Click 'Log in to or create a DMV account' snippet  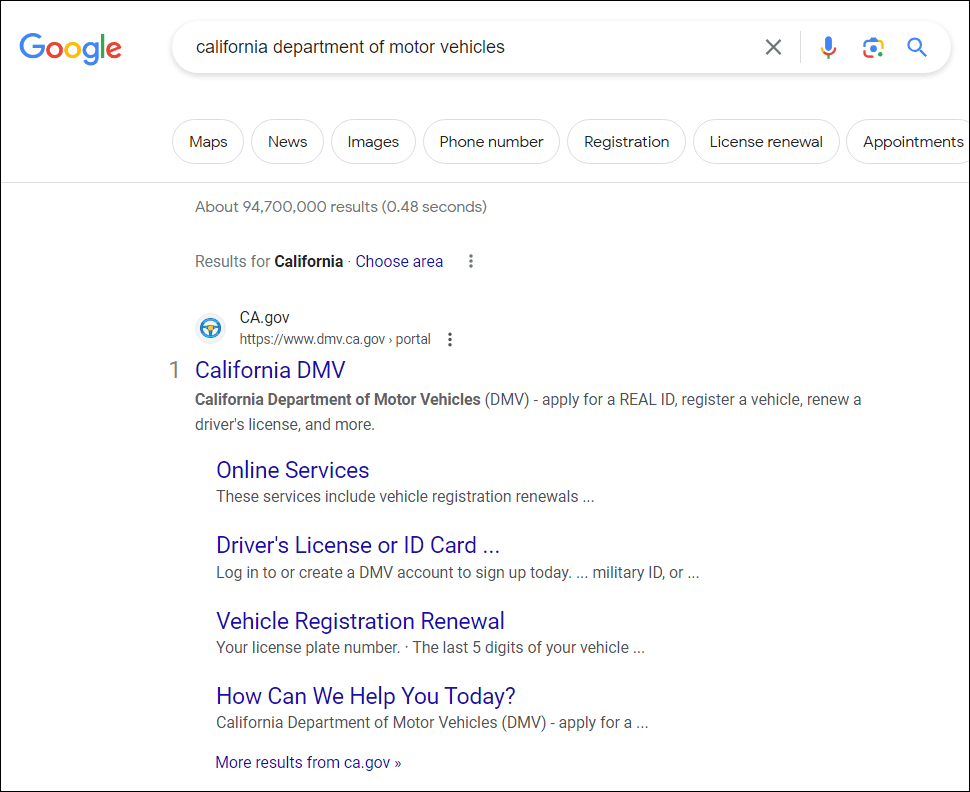pyautogui.click(x=457, y=573)
